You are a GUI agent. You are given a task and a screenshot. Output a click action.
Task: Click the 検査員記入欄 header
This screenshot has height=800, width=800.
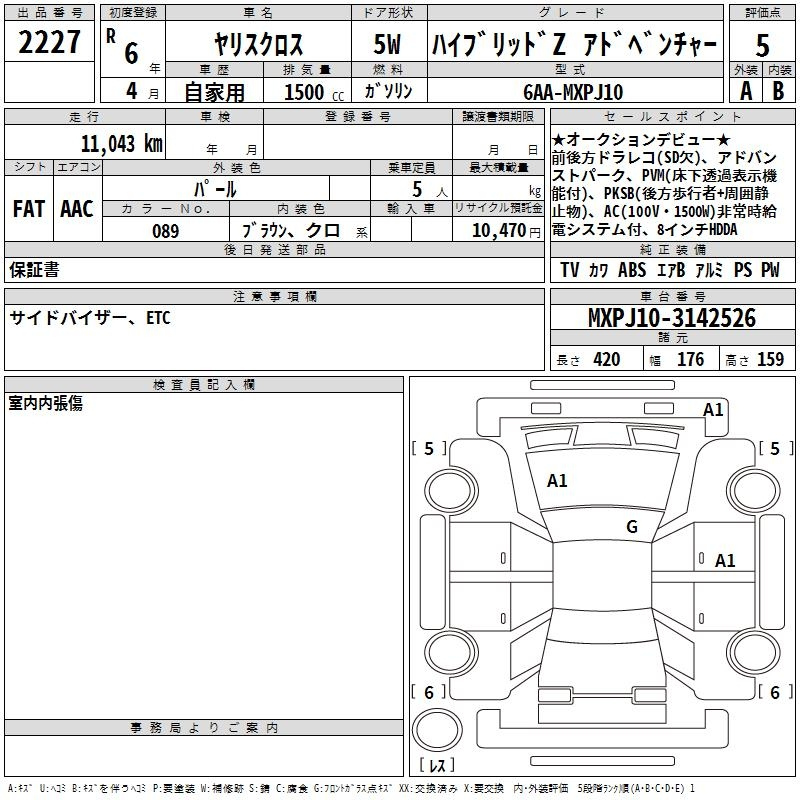coord(204,385)
